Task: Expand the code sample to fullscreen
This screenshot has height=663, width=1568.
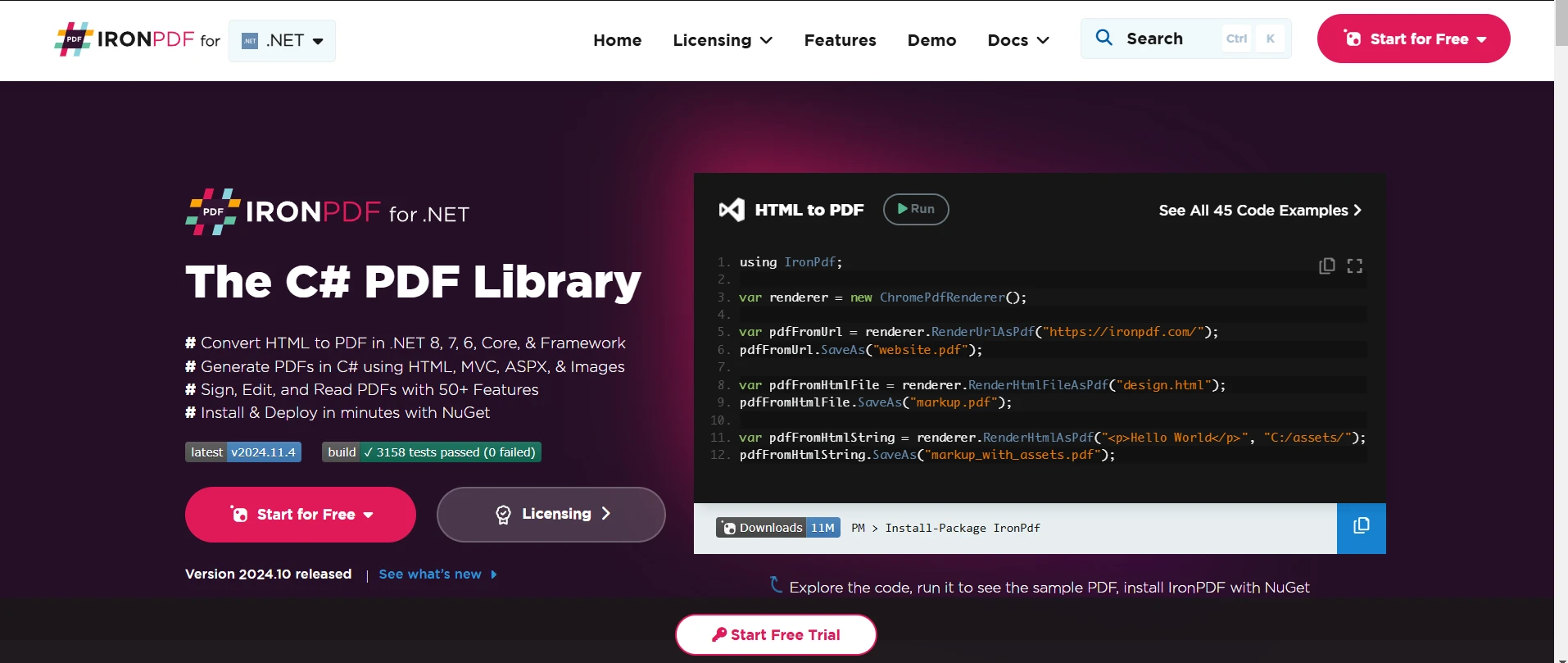Action: pyautogui.click(x=1355, y=266)
